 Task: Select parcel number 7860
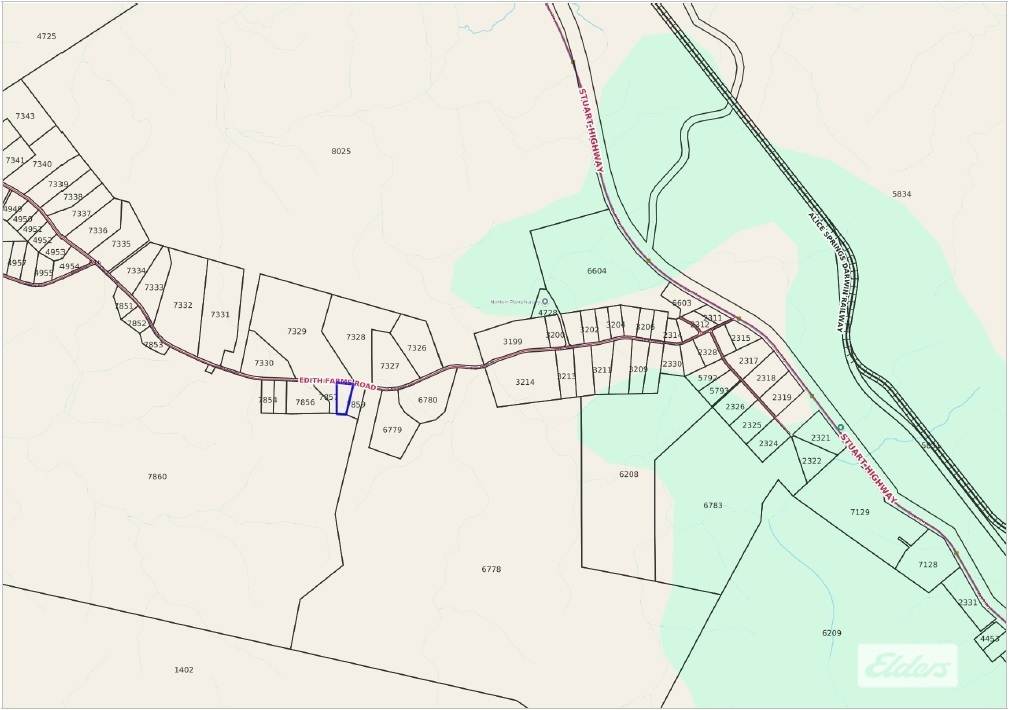[157, 476]
